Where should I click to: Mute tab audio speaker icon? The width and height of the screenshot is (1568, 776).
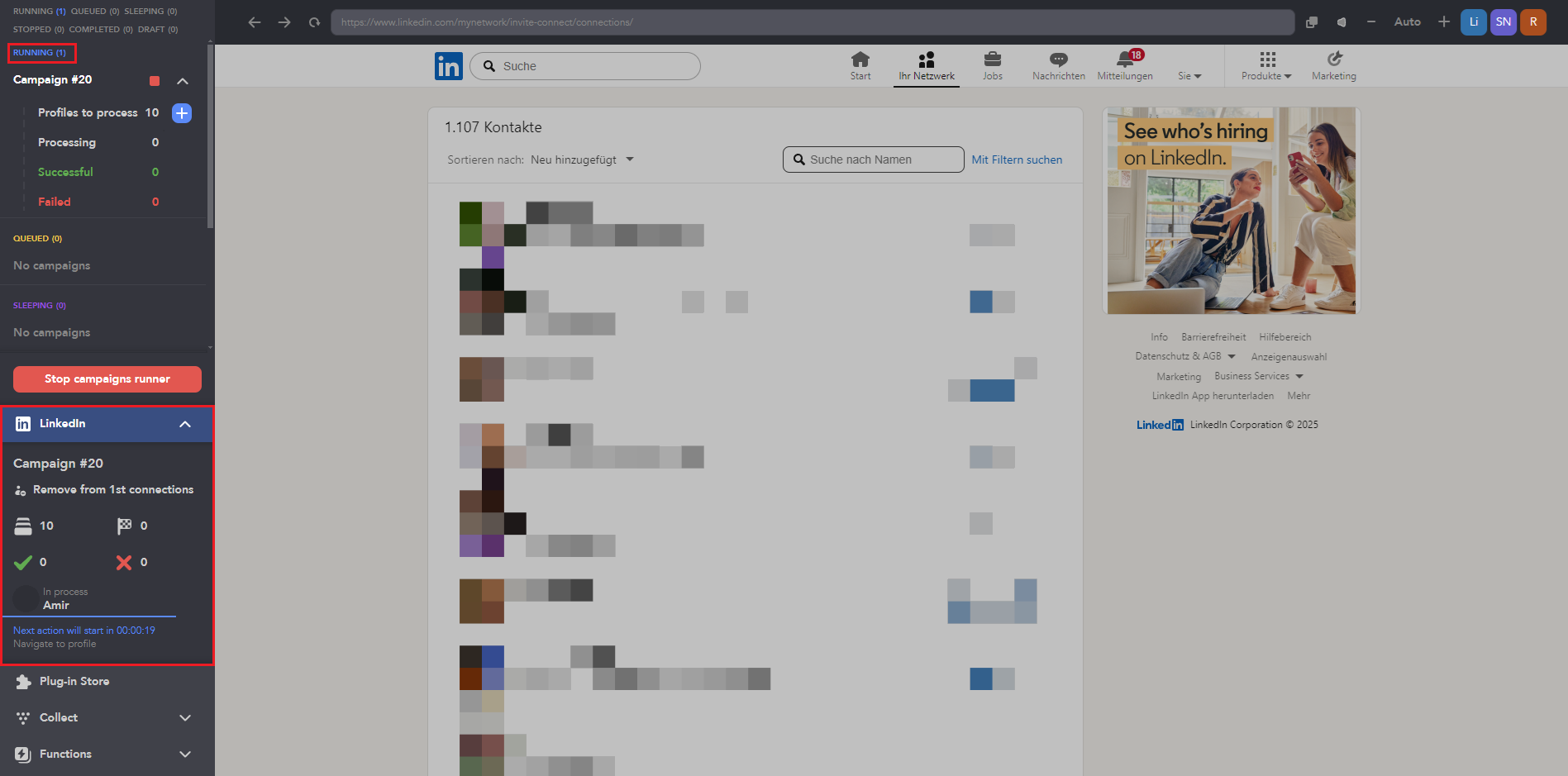1341,22
